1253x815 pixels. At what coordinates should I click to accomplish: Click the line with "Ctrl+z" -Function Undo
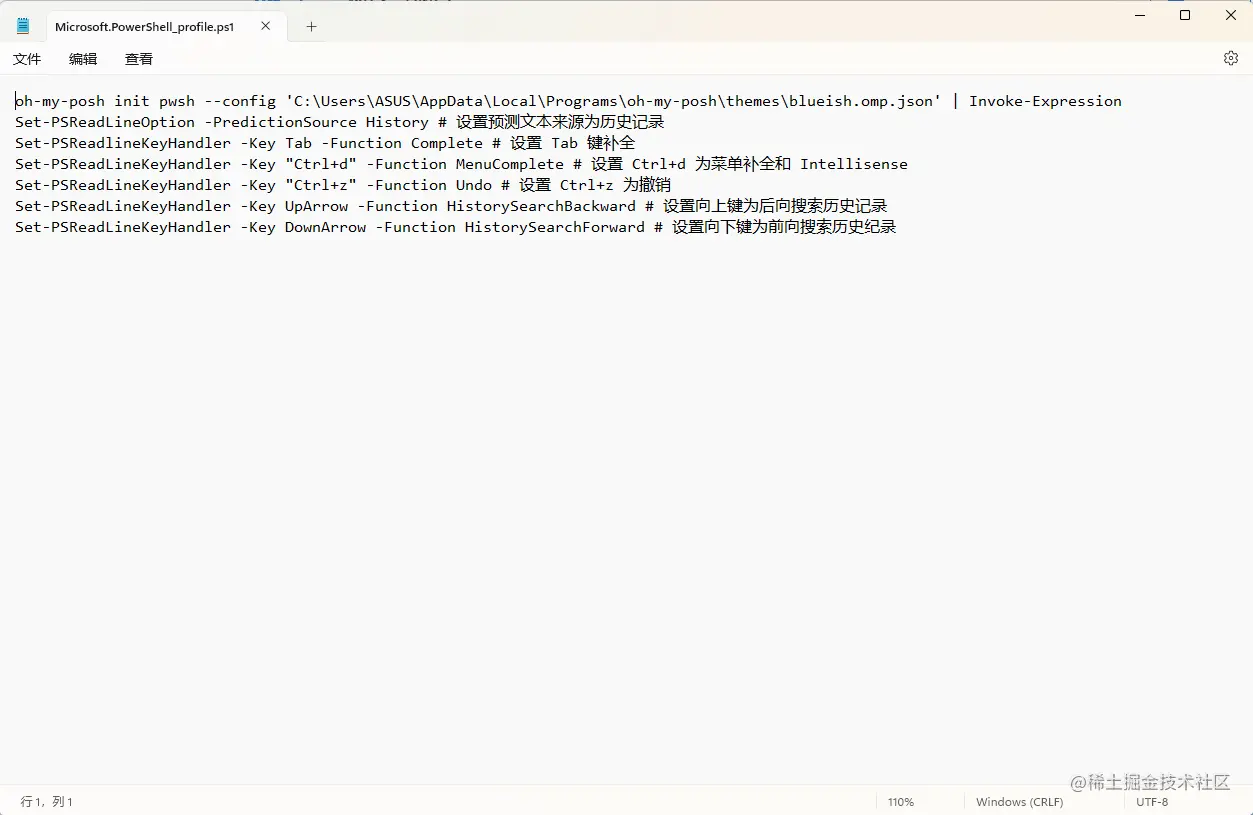pyautogui.click(x=343, y=185)
